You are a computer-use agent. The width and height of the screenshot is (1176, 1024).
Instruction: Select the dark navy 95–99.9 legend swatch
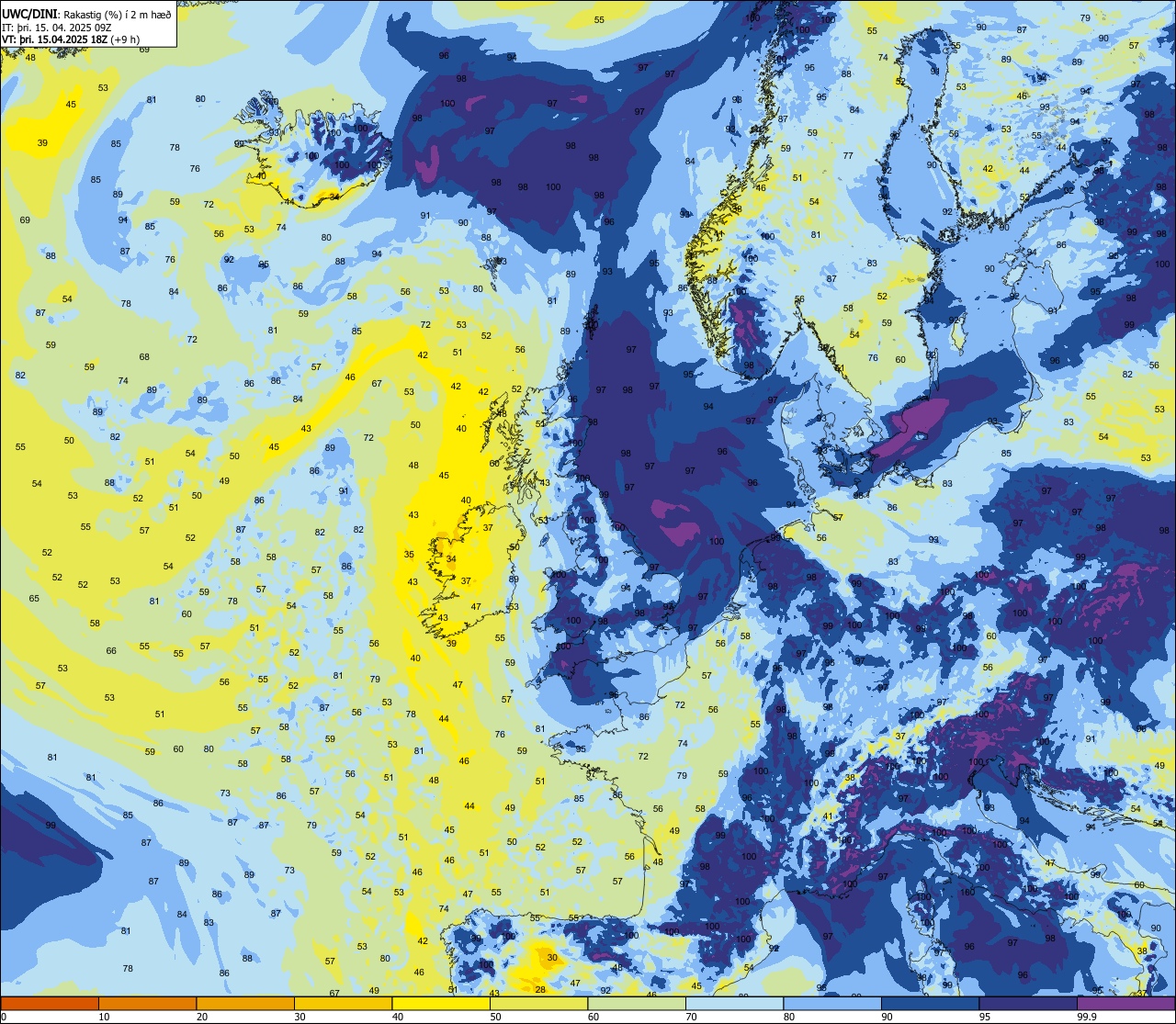1028,1003
